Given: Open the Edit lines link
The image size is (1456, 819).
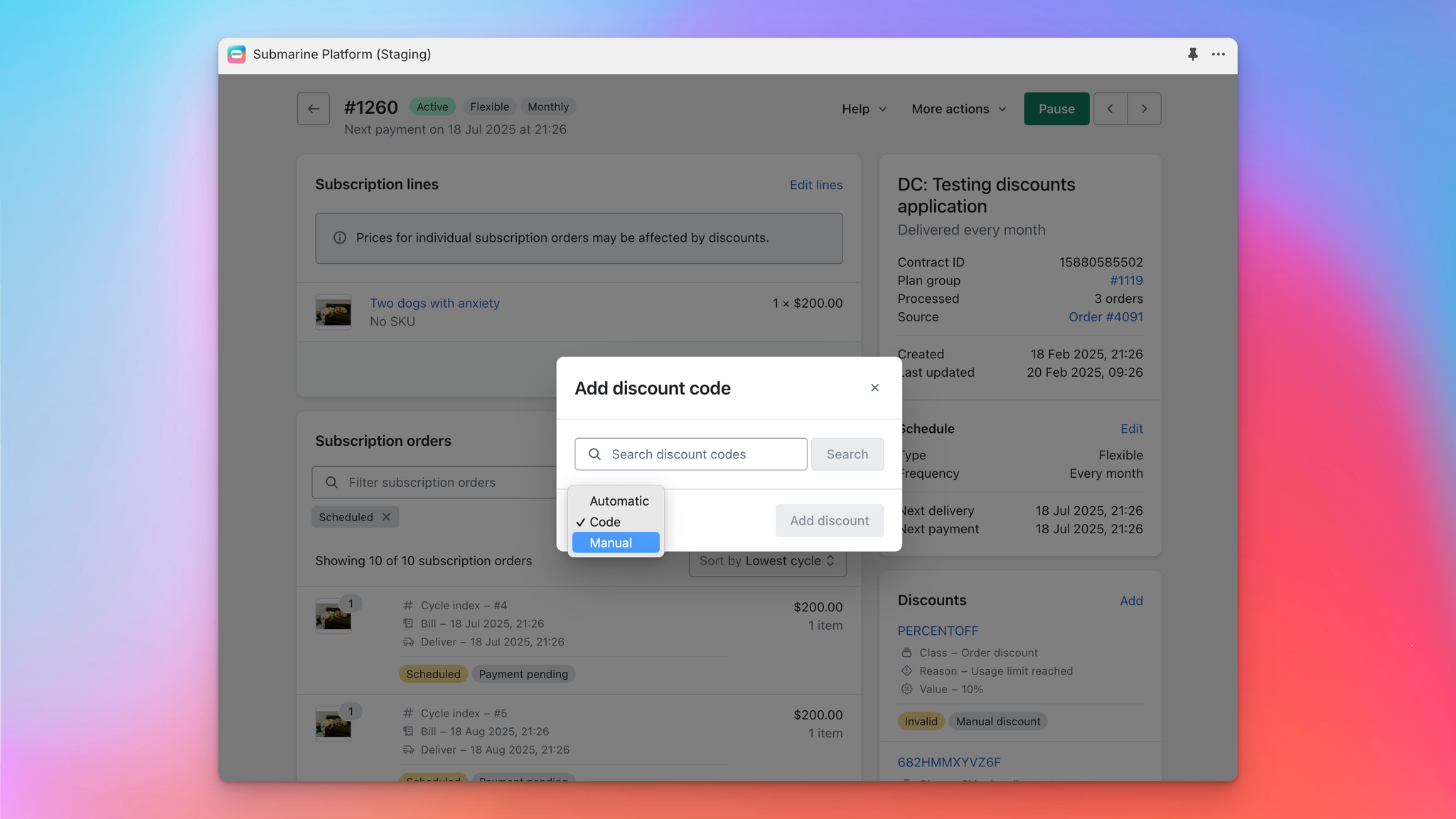Looking at the screenshot, I should point(815,185).
